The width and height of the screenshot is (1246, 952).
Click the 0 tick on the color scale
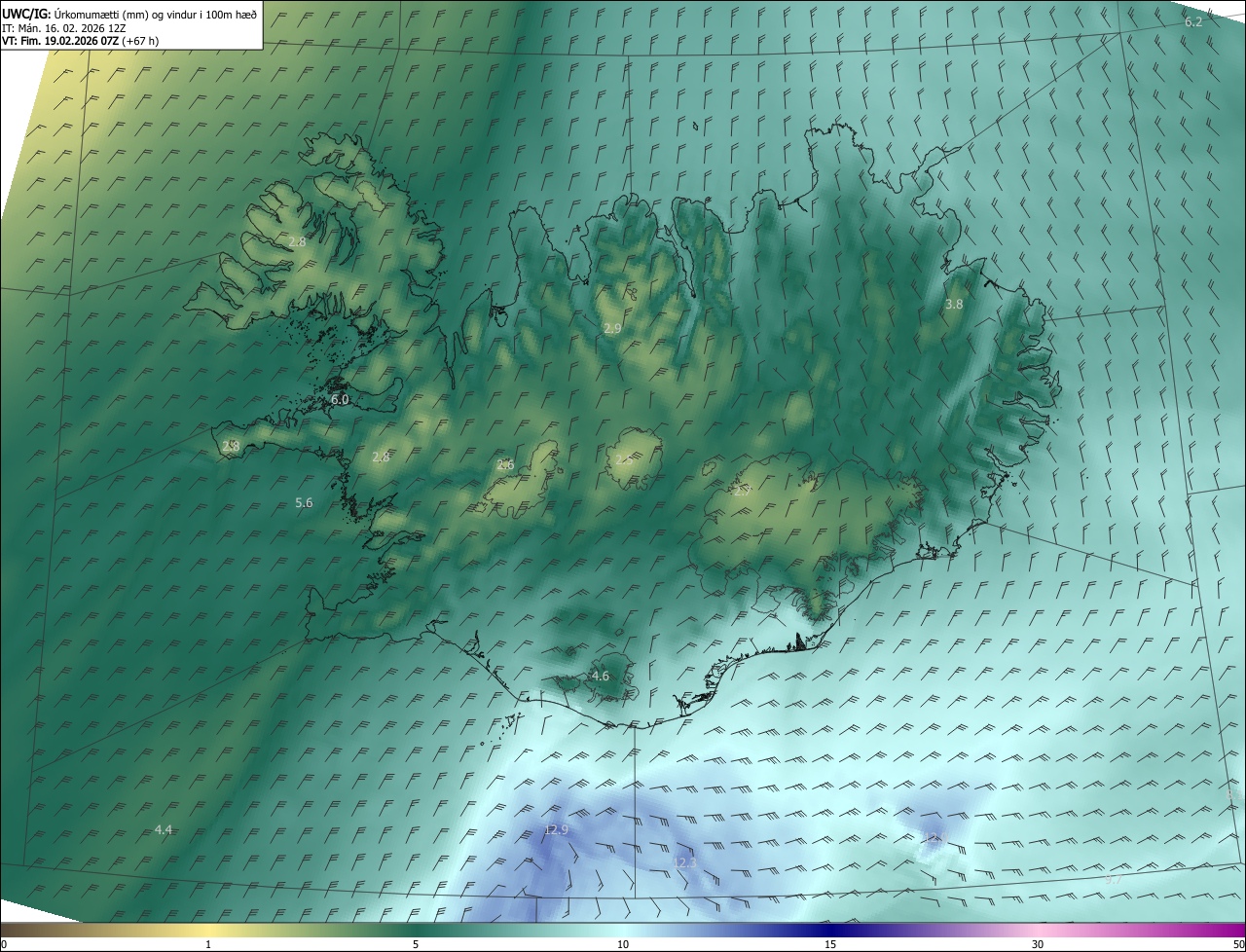(4, 944)
